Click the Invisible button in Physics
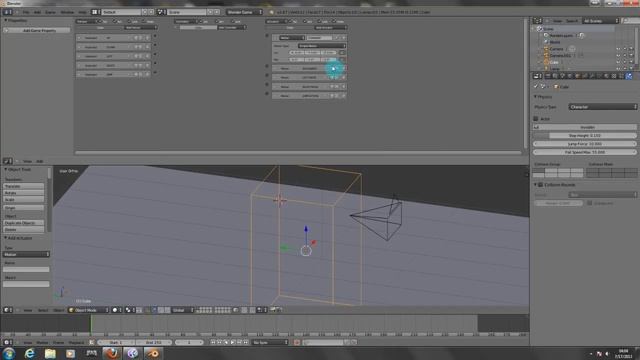 (585, 127)
